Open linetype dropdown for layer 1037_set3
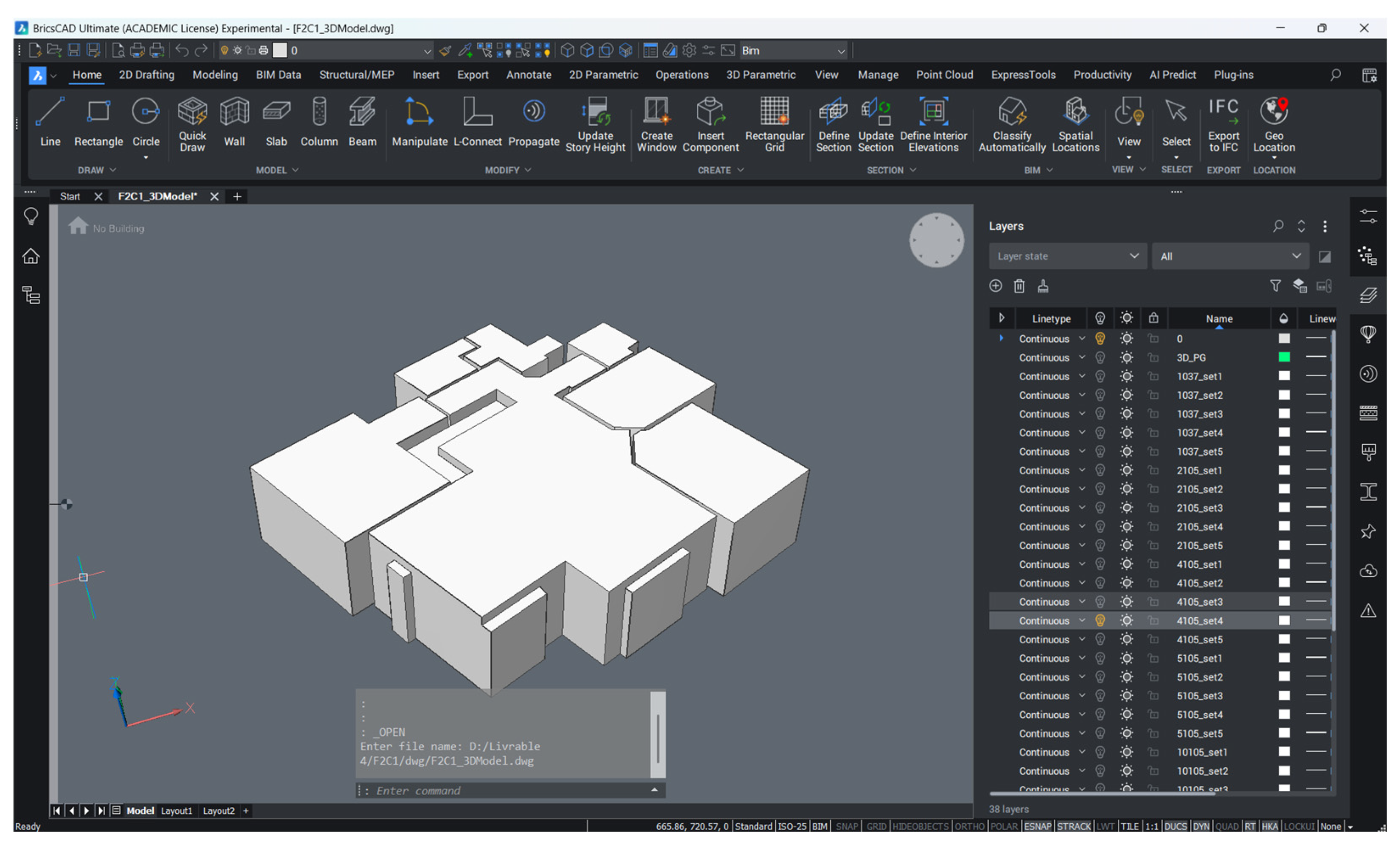 coord(1082,414)
